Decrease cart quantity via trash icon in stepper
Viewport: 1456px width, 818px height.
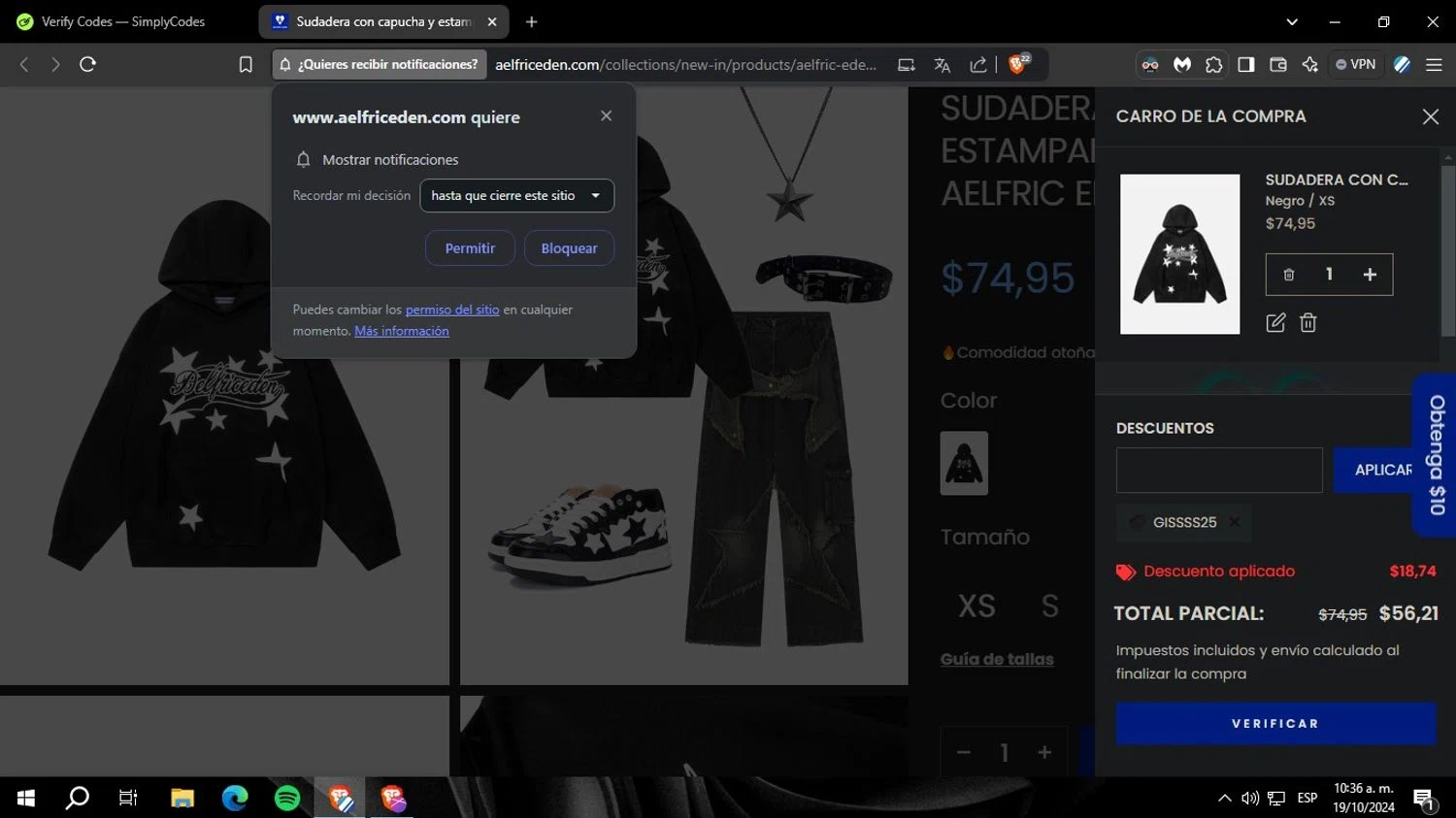[x=1289, y=275]
